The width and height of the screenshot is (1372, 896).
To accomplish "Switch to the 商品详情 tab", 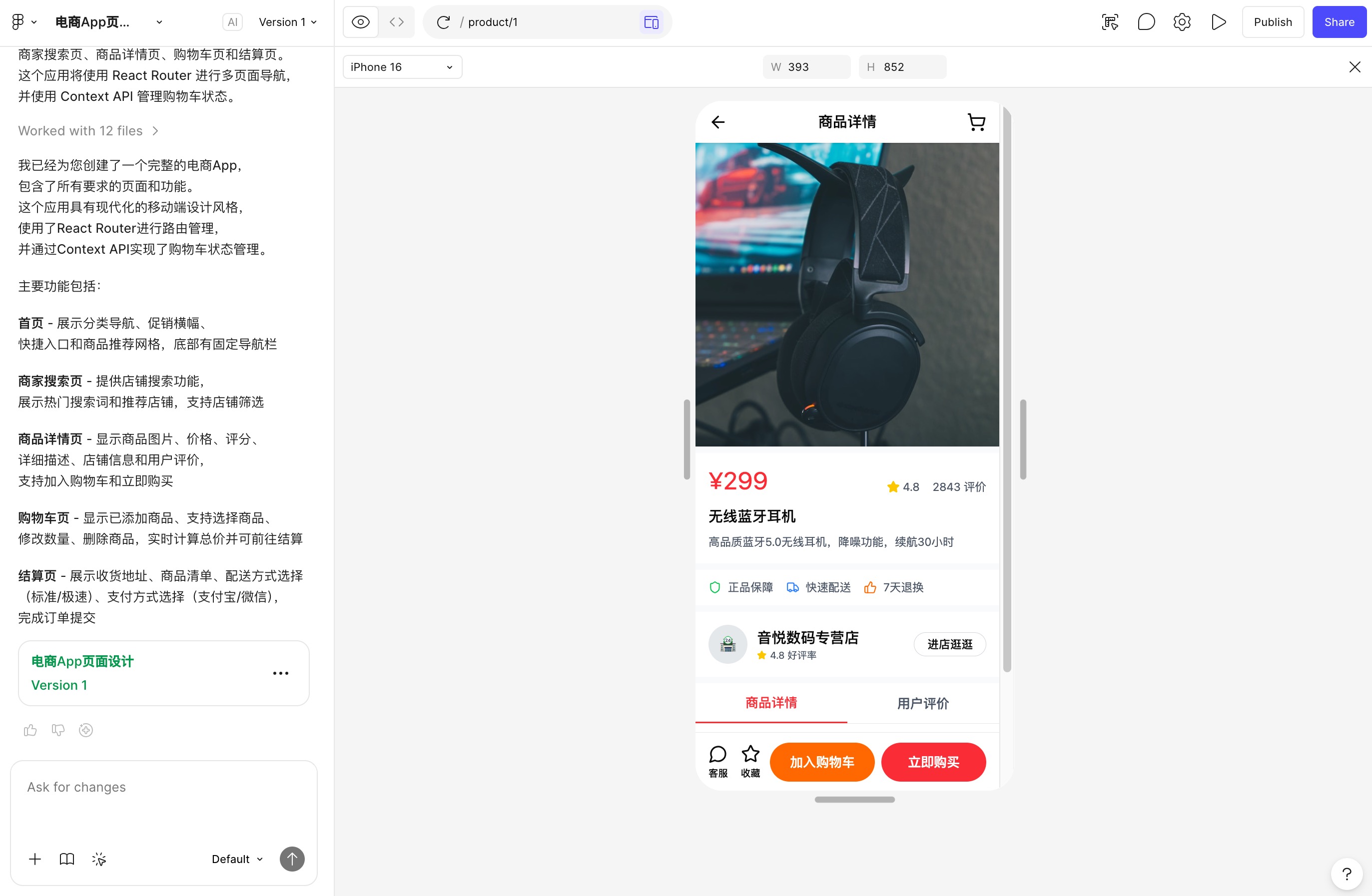I will click(771, 703).
